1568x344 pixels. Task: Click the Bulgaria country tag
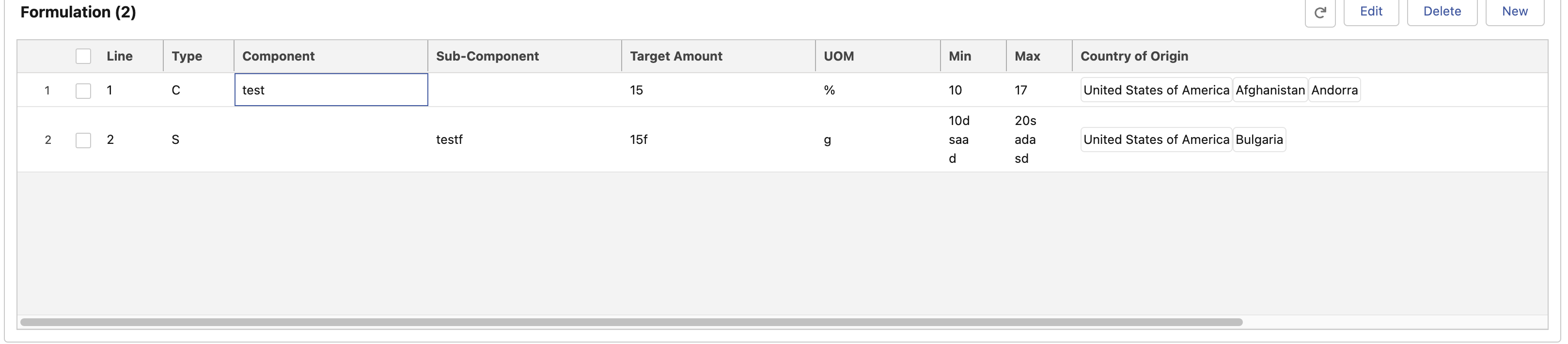1259,140
